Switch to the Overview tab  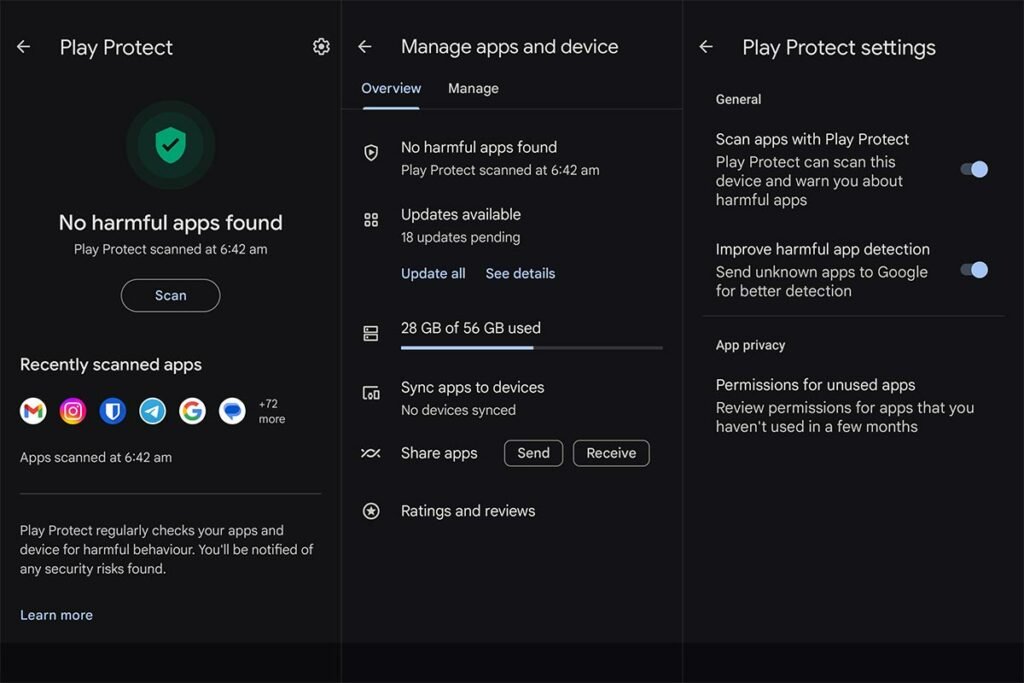click(391, 88)
